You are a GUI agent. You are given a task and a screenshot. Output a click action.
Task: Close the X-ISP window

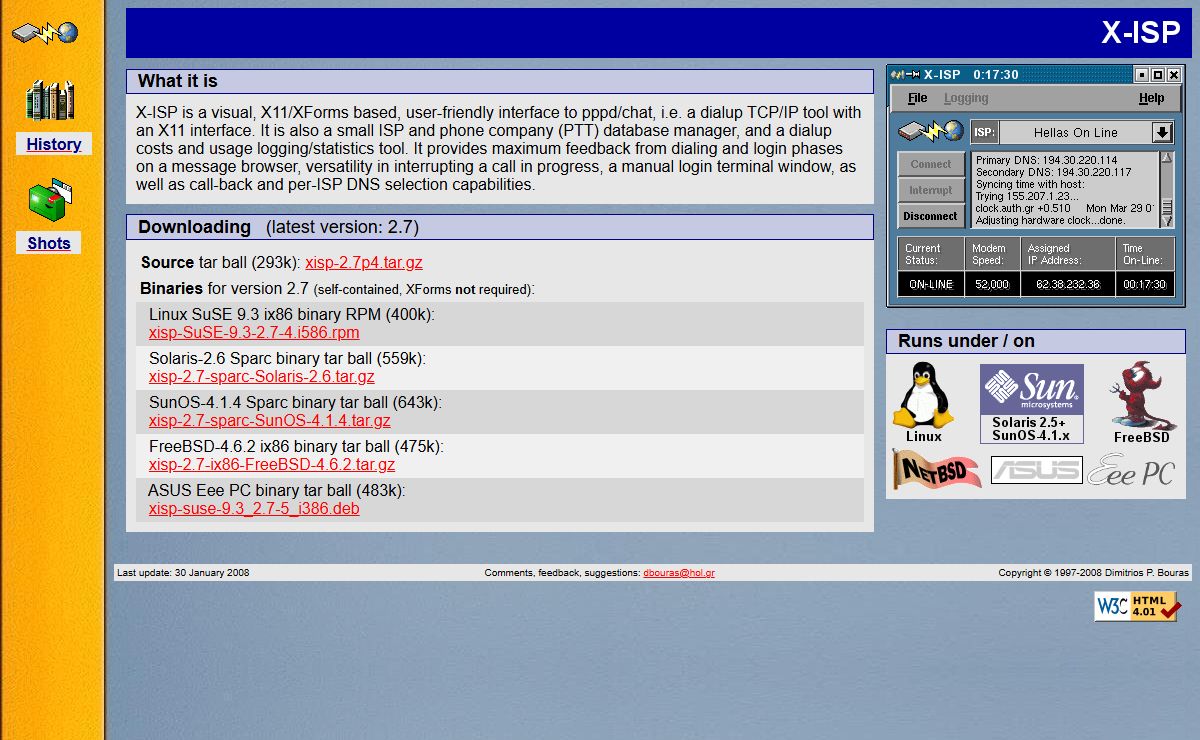click(1174, 75)
